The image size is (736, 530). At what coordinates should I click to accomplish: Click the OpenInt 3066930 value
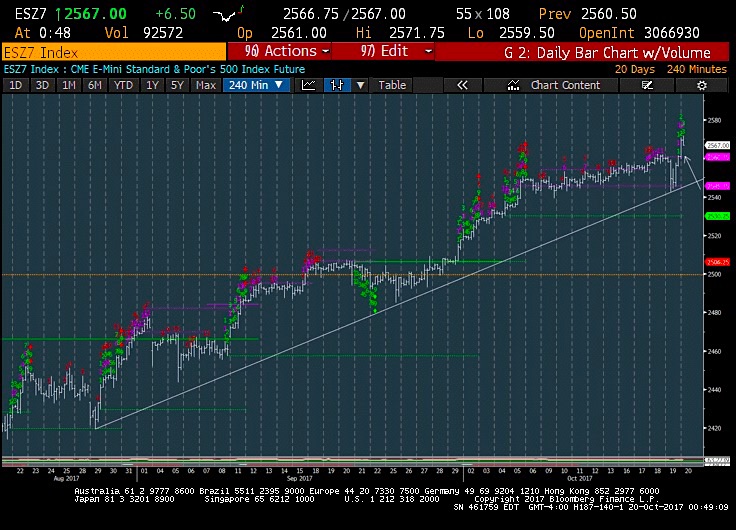pyautogui.click(x=639, y=33)
